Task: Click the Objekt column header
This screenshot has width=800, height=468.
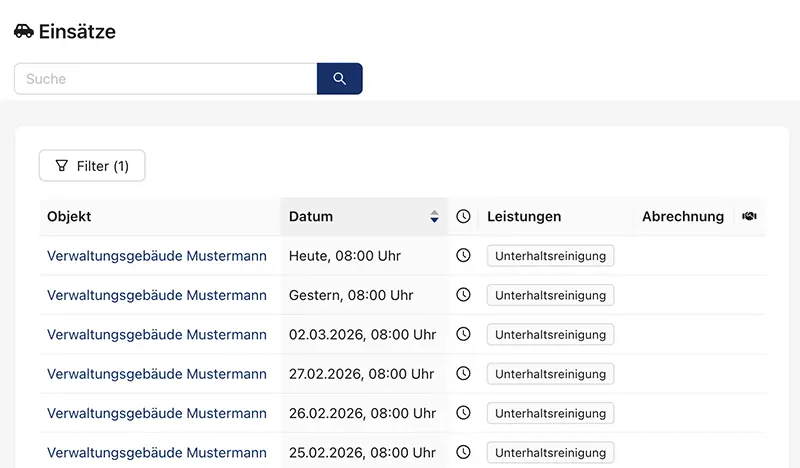Action: coord(69,216)
